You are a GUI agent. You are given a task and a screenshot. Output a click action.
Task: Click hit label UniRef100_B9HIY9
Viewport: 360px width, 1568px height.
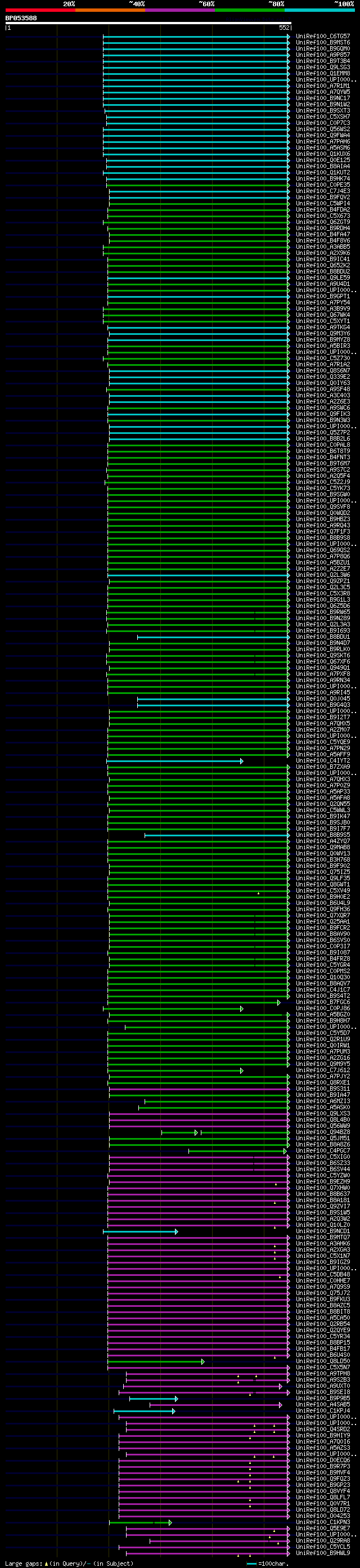[x=323, y=1435]
